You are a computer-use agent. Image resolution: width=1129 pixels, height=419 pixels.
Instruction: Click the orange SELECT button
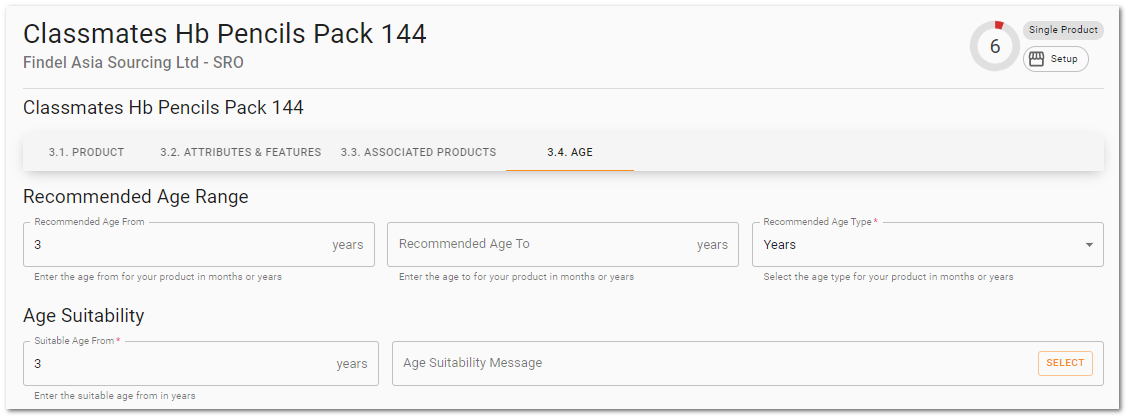[x=1065, y=364]
